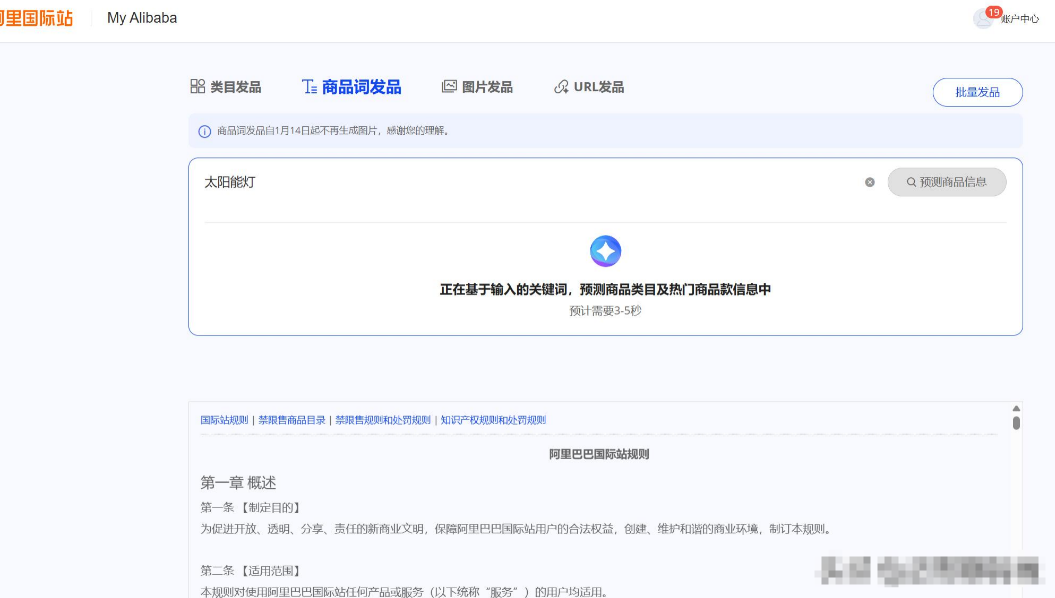The width and height of the screenshot is (1055, 598).
Task: Click the 第一条【制定目的】text
Action: click(x=252, y=507)
